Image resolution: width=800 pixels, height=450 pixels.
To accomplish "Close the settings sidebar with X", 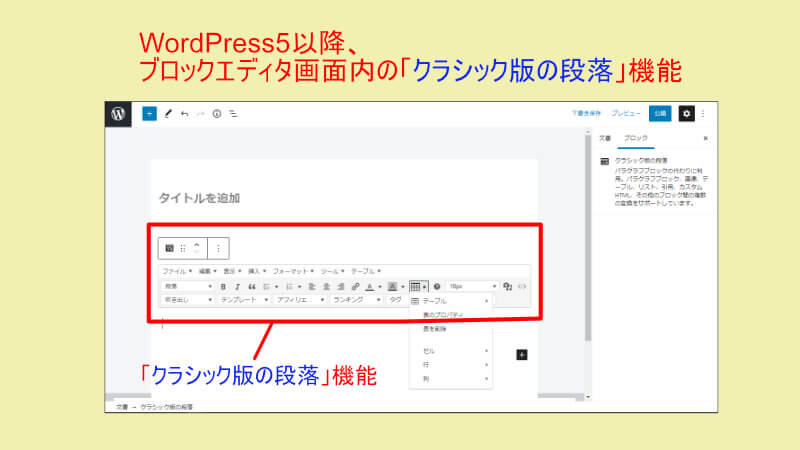I will 706,138.
